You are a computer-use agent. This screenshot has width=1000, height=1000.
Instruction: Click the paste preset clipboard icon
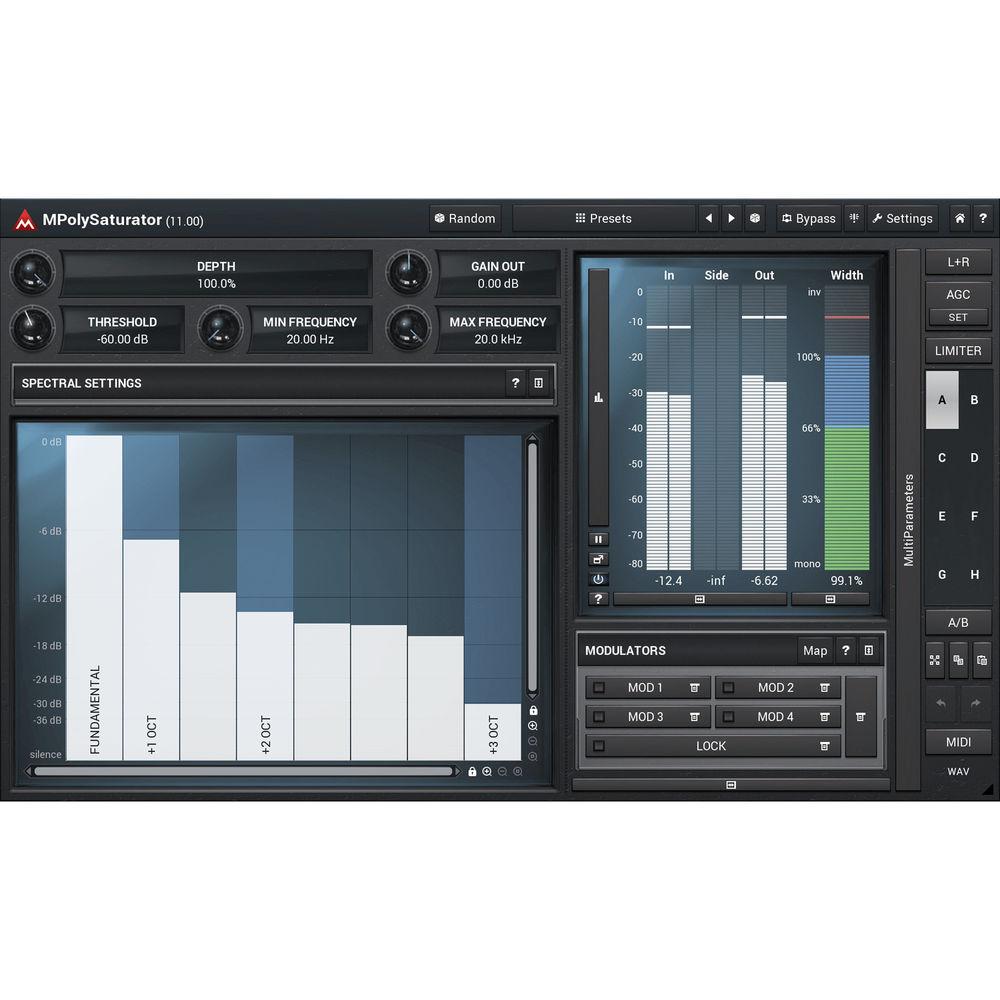click(x=981, y=660)
